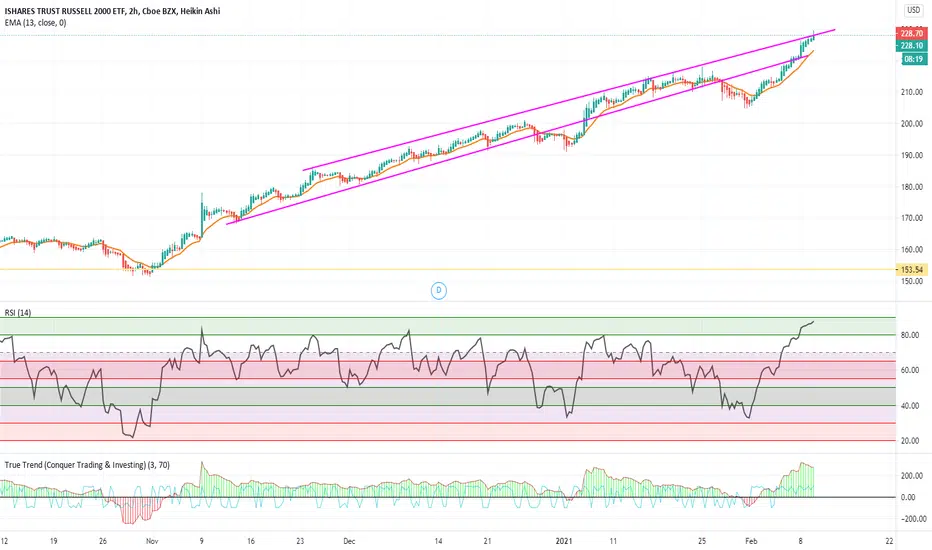Click the Dec date label on time axis
This screenshot has height=550, width=932.
coord(349,541)
